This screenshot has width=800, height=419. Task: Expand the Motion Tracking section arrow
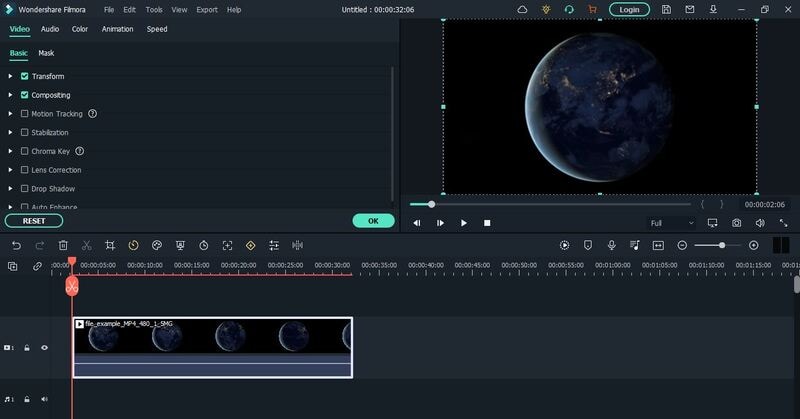[x=10, y=114]
